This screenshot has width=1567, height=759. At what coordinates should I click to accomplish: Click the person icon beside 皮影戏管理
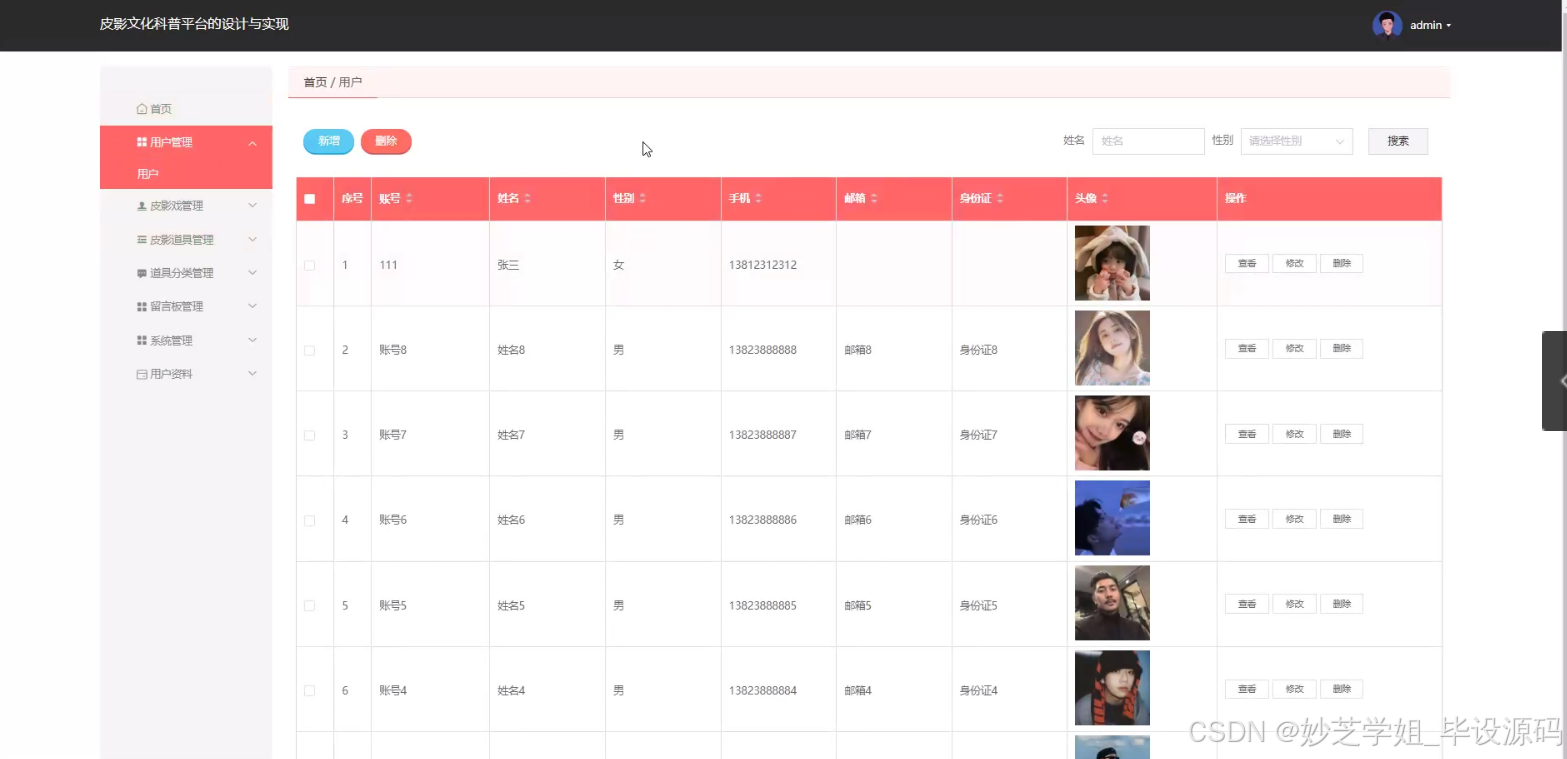point(142,206)
